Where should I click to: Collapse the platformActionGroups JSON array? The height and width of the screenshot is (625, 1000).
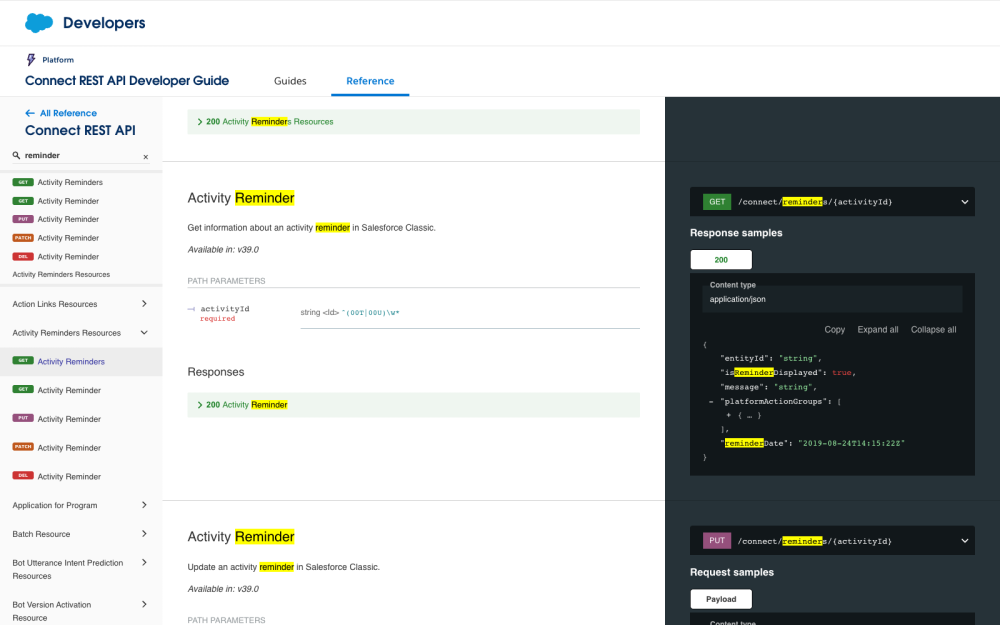711,402
